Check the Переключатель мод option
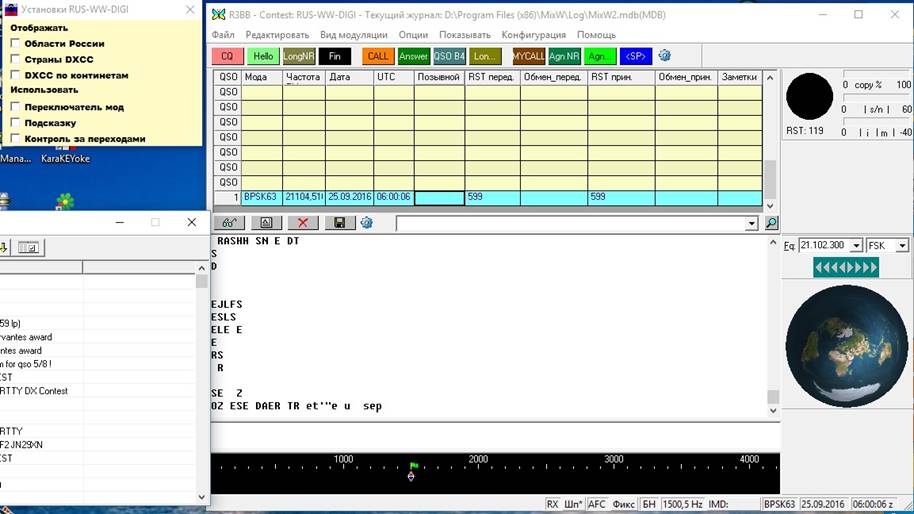 coord(15,107)
